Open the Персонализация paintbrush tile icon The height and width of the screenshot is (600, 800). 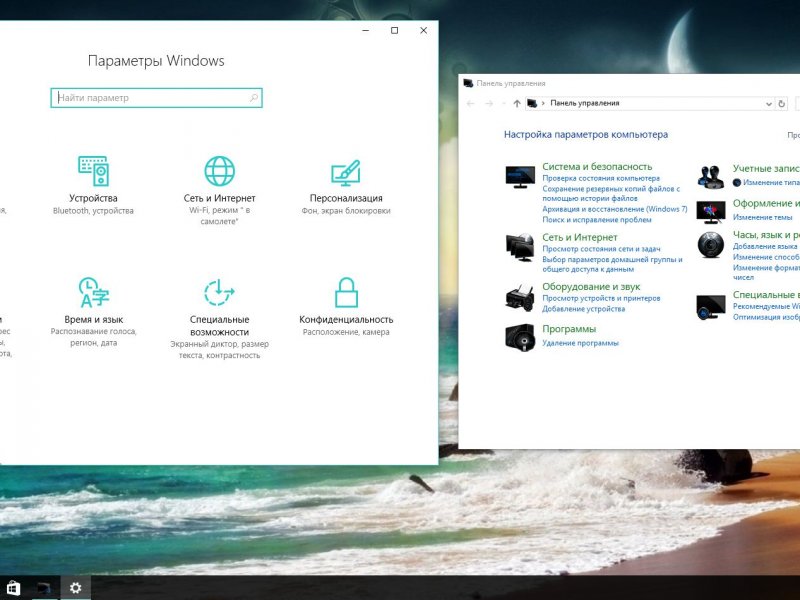pos(346,172)
